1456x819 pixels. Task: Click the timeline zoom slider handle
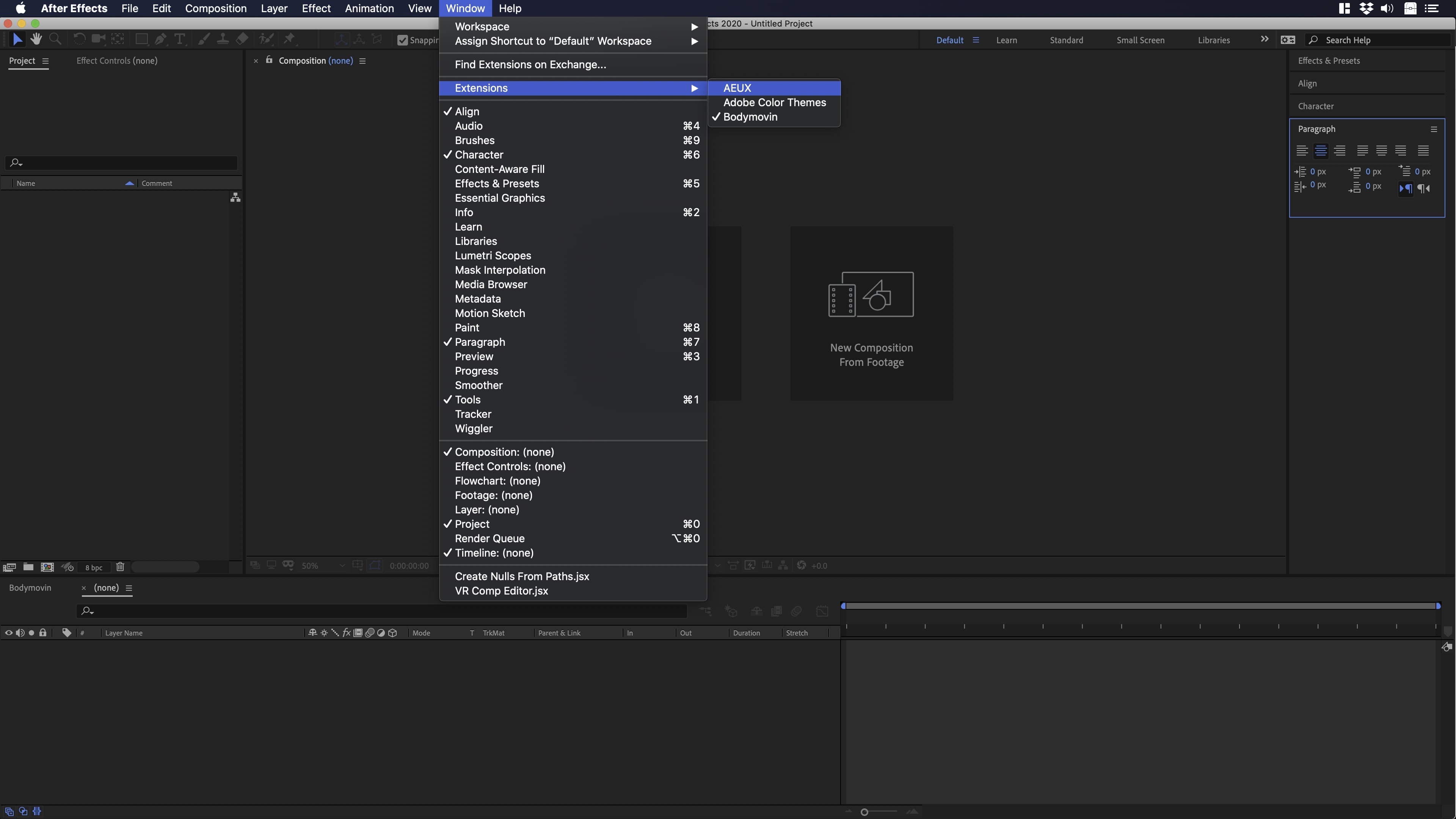coord(864,812)
